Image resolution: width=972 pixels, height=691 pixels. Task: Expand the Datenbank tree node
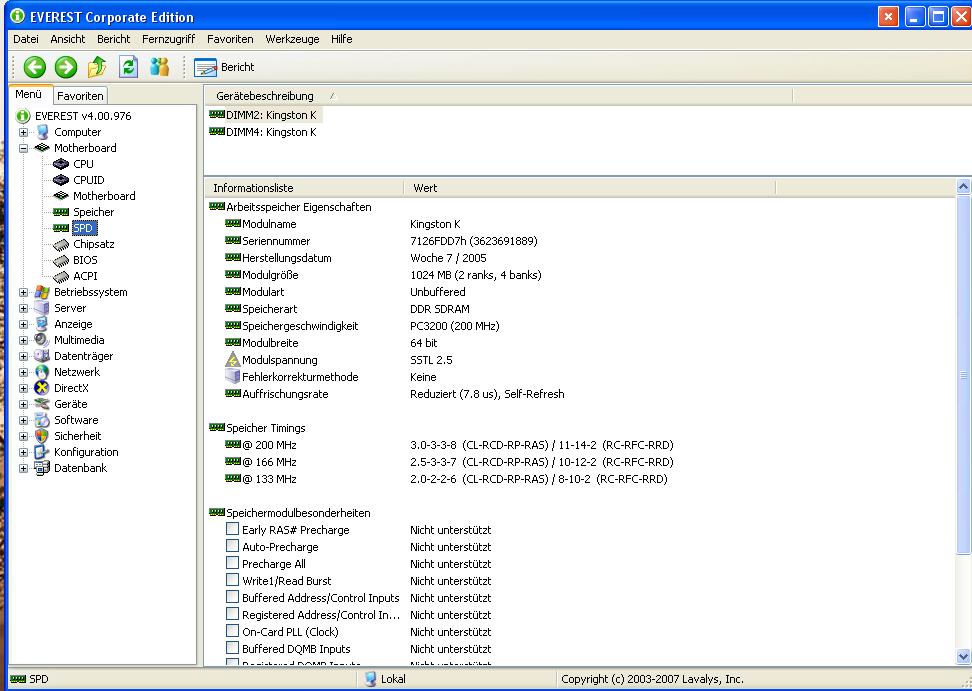pyautogui.click(x=23, y=469)
